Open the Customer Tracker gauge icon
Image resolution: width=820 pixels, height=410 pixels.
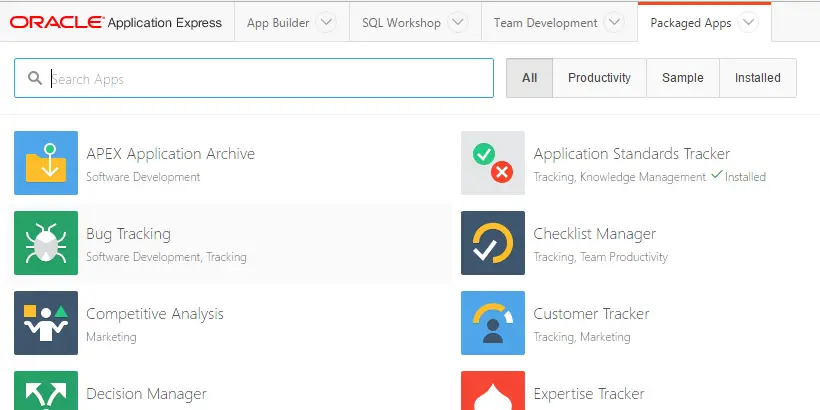coord(493,323)
